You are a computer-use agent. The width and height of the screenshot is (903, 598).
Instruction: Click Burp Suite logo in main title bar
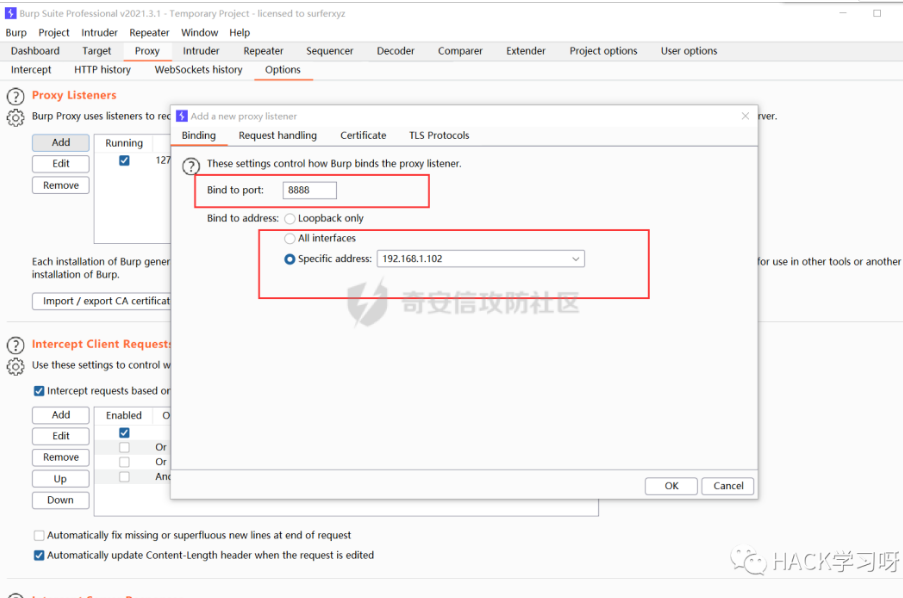click(x=10, y=13)
